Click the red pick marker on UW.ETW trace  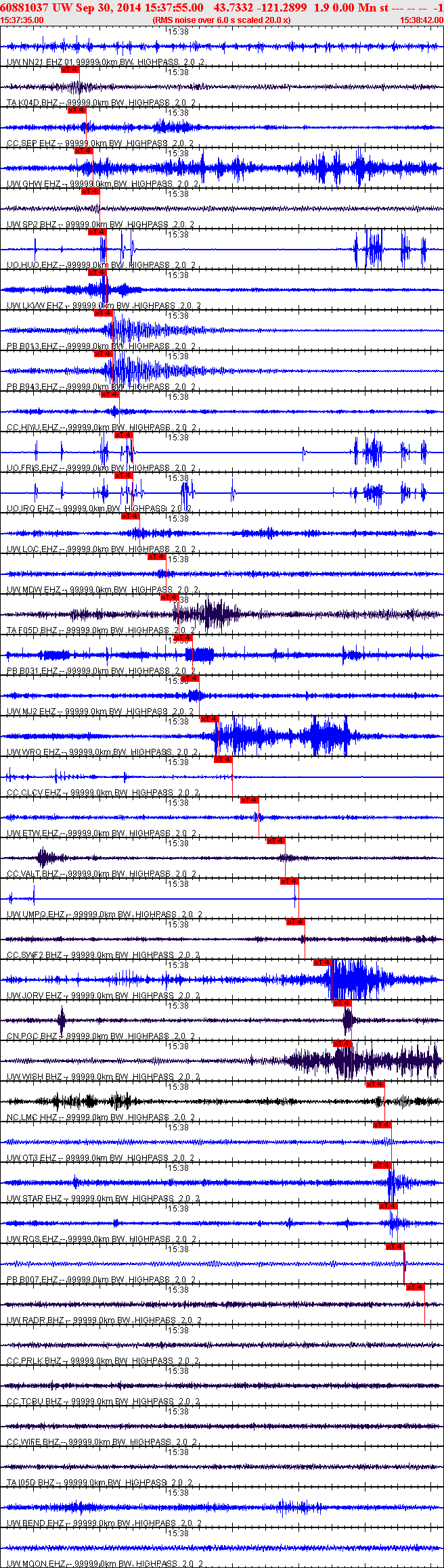(x=250, y=800)
